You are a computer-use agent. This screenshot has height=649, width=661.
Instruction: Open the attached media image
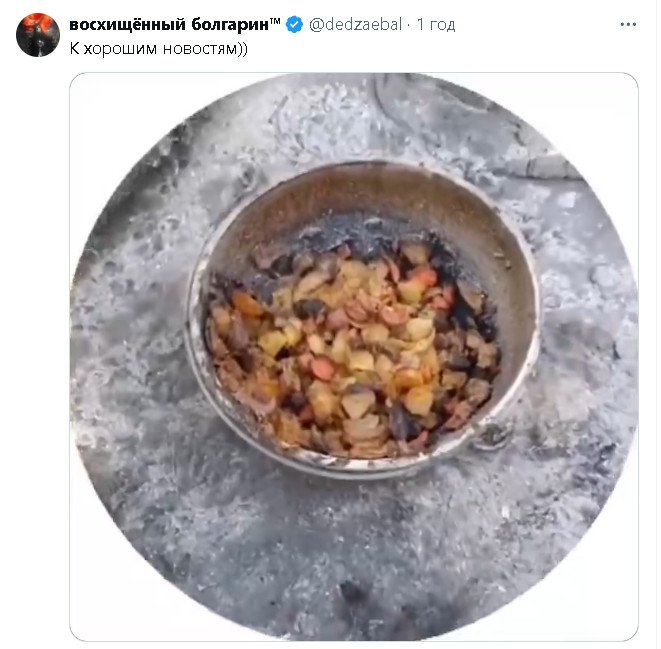tap(353, 356)
